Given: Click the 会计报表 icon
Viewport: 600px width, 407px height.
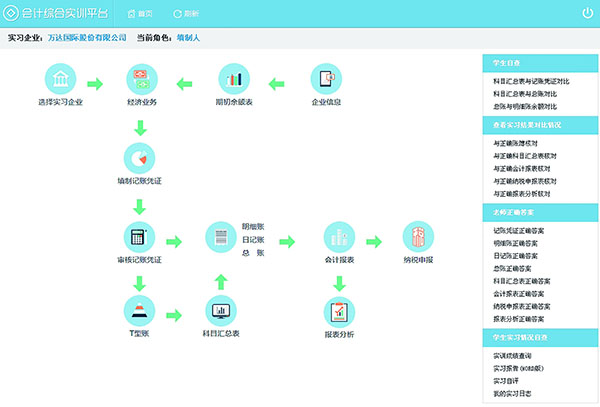Looking at the screenshot, I should click(339, 237).
